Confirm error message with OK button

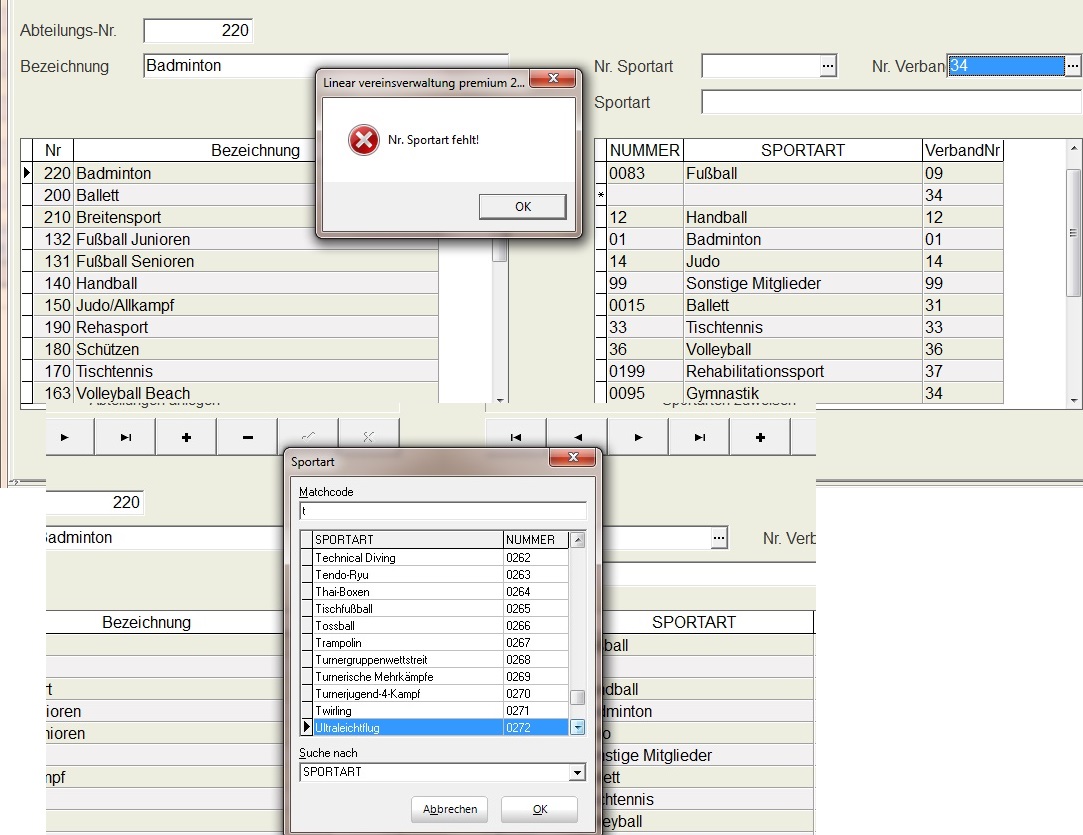(522, 206)
